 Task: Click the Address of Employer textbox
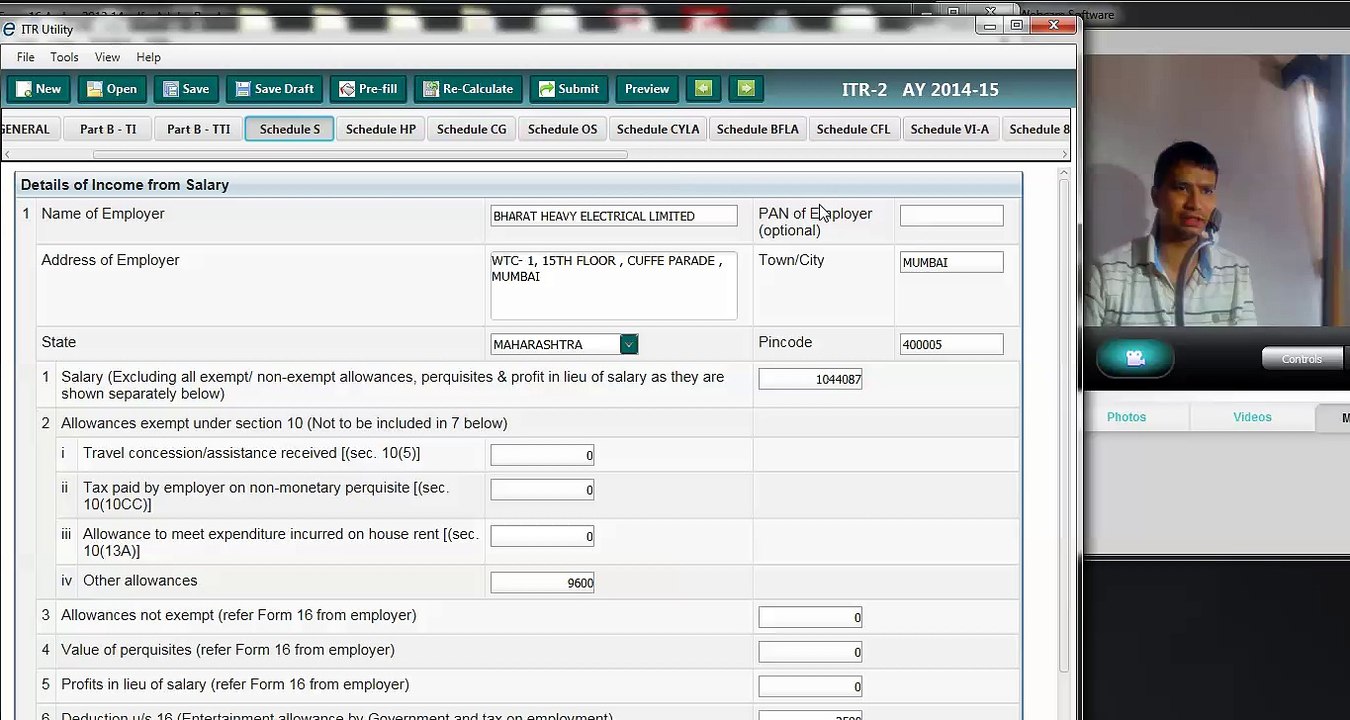tap(613, 285)
